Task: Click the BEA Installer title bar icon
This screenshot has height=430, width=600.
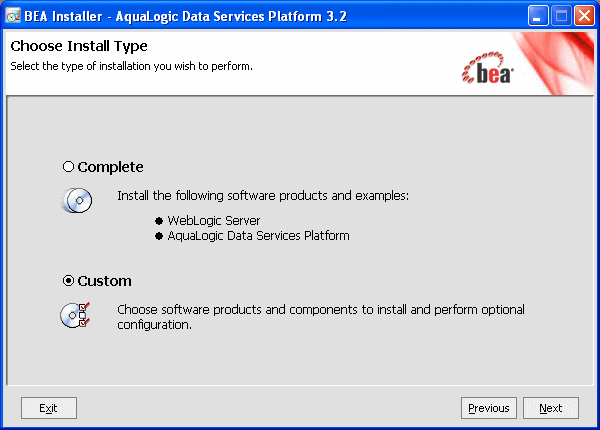Action: point(13,16)
